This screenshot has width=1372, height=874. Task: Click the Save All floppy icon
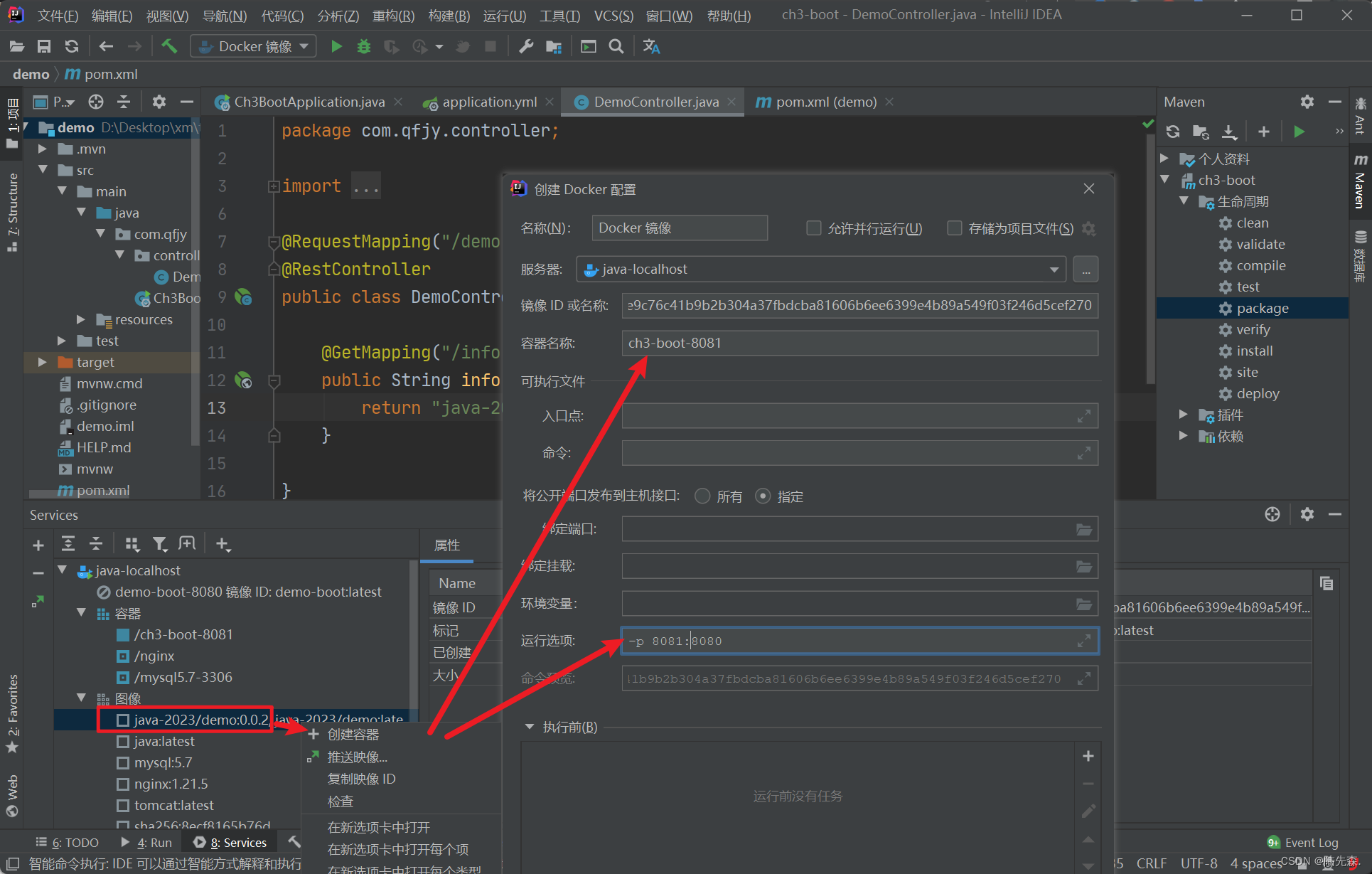pyautogui.click(x=44, y=46)
